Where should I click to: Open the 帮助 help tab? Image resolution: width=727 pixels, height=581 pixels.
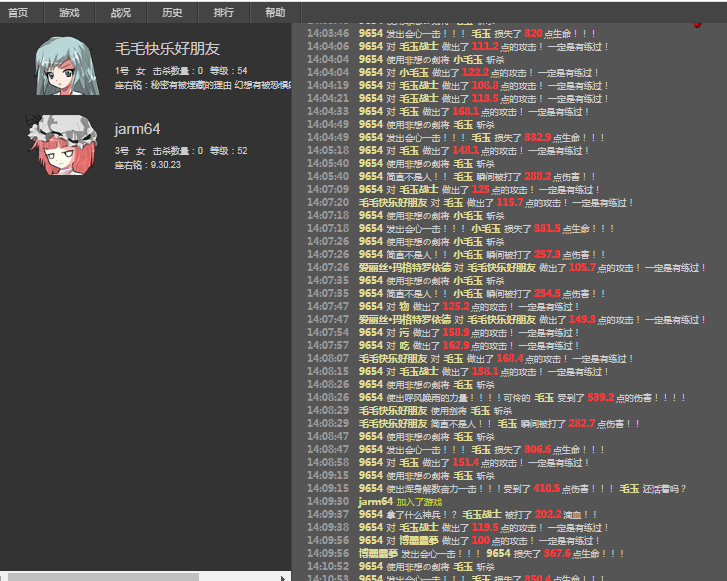click(x=275, y=12)
